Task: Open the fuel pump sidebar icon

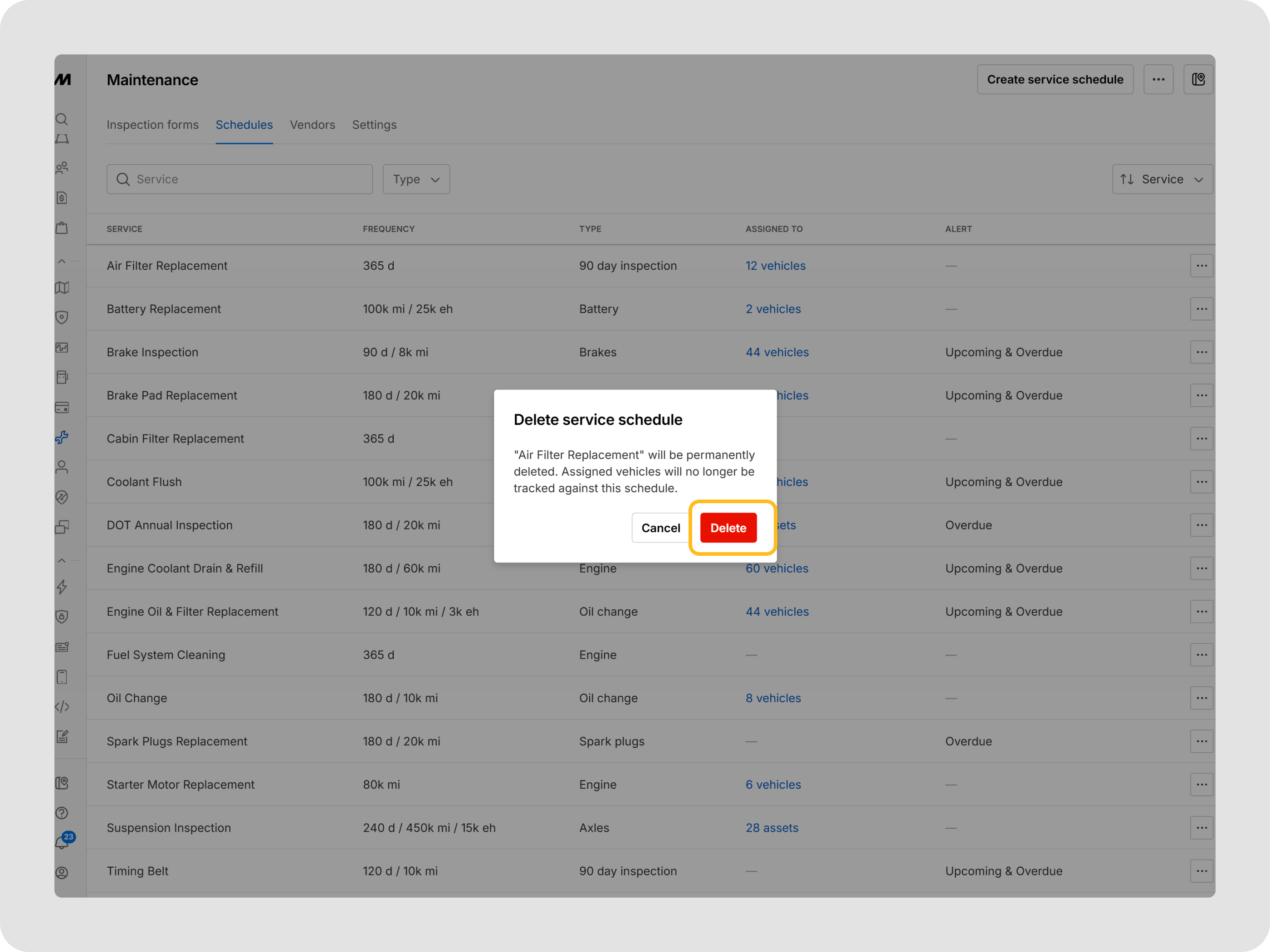Action: tap(62, 377)
